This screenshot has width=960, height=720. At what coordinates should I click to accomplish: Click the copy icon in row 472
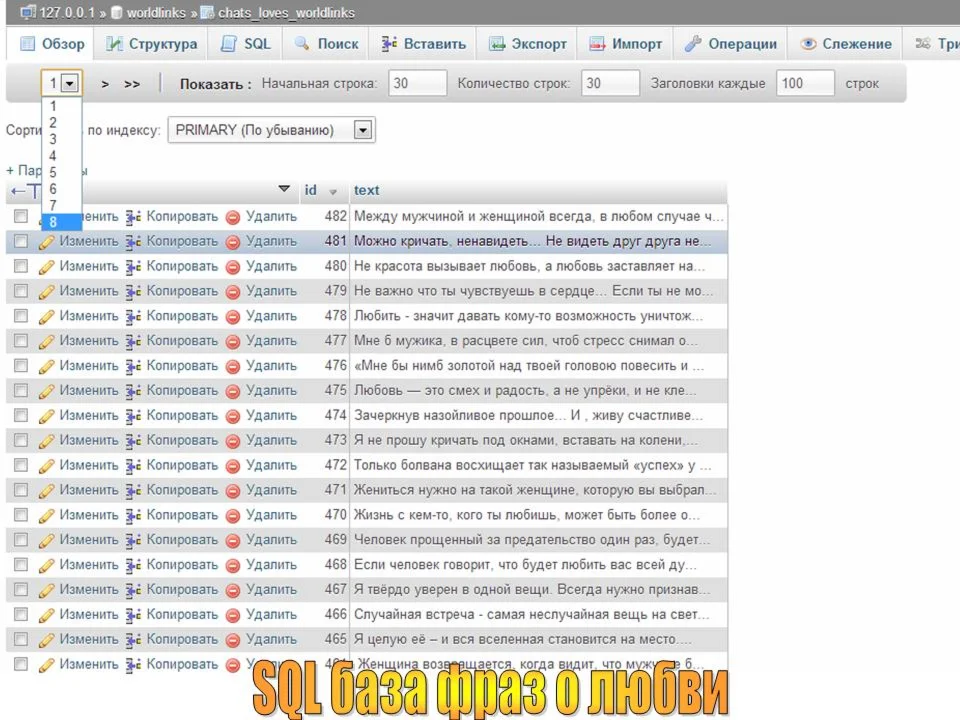pyautogui.click(x=133, y=466)
